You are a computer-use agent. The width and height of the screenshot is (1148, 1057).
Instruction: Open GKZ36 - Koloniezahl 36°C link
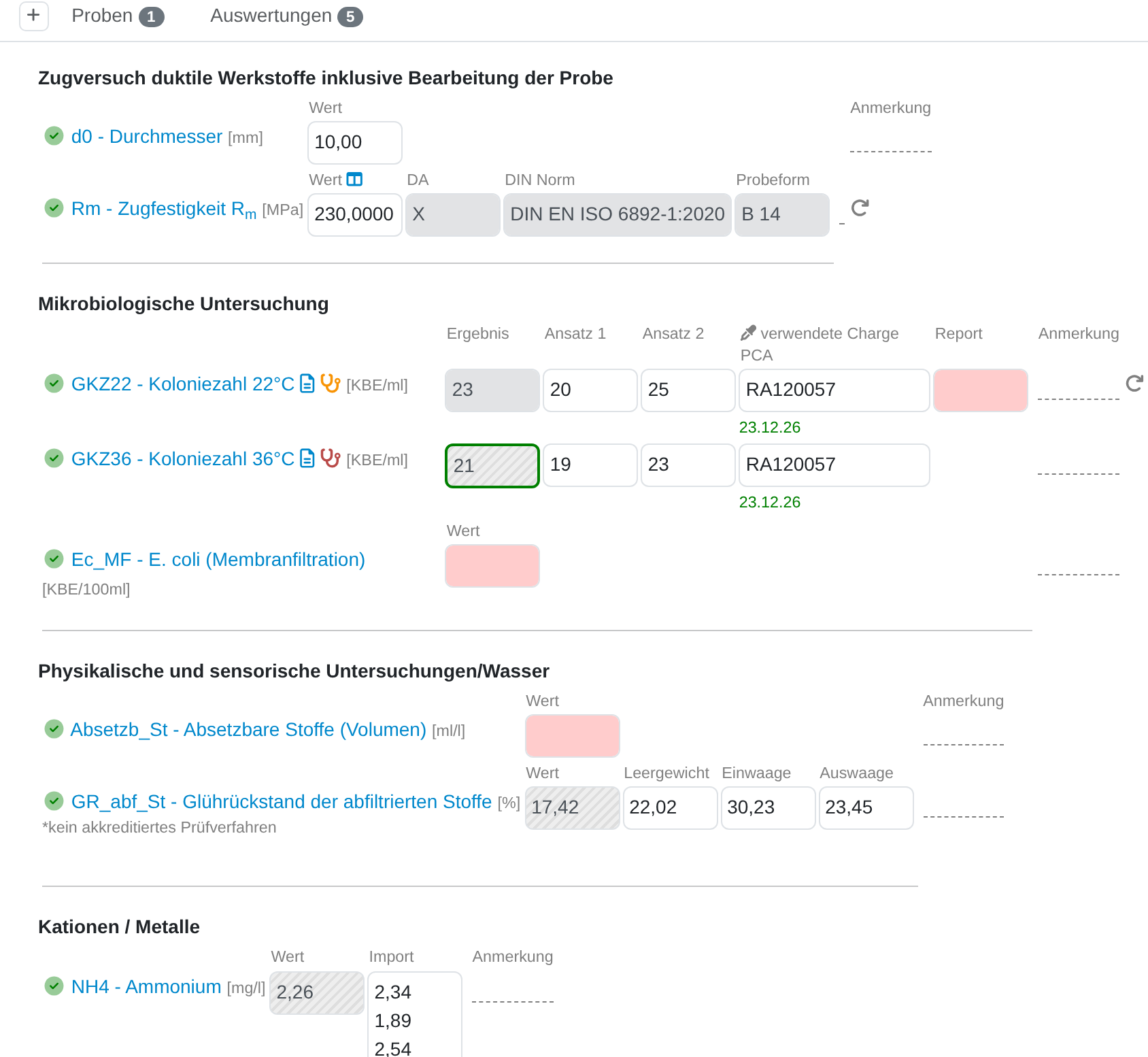click(x=183, y=459)
